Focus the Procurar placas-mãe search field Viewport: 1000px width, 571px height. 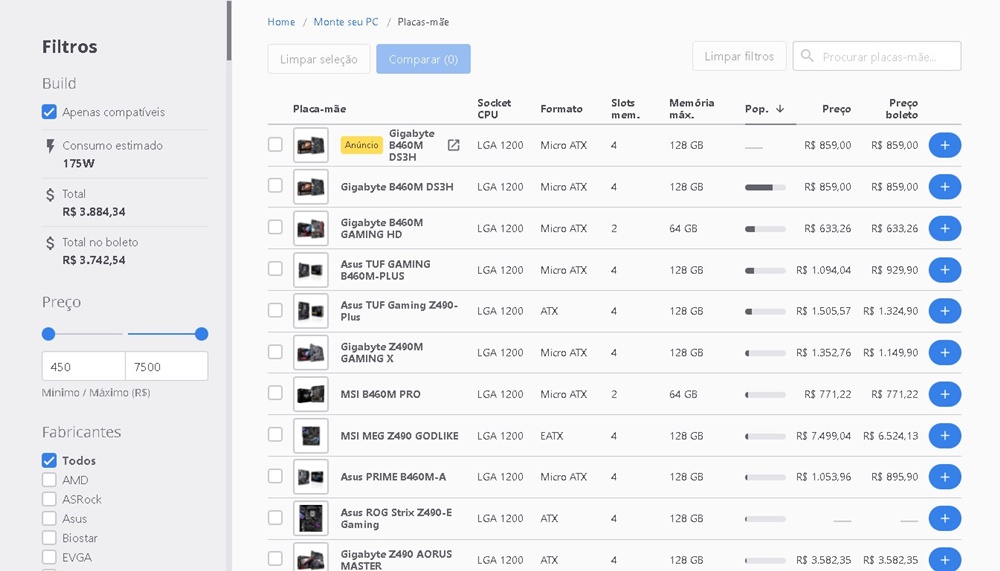[877, 56]
